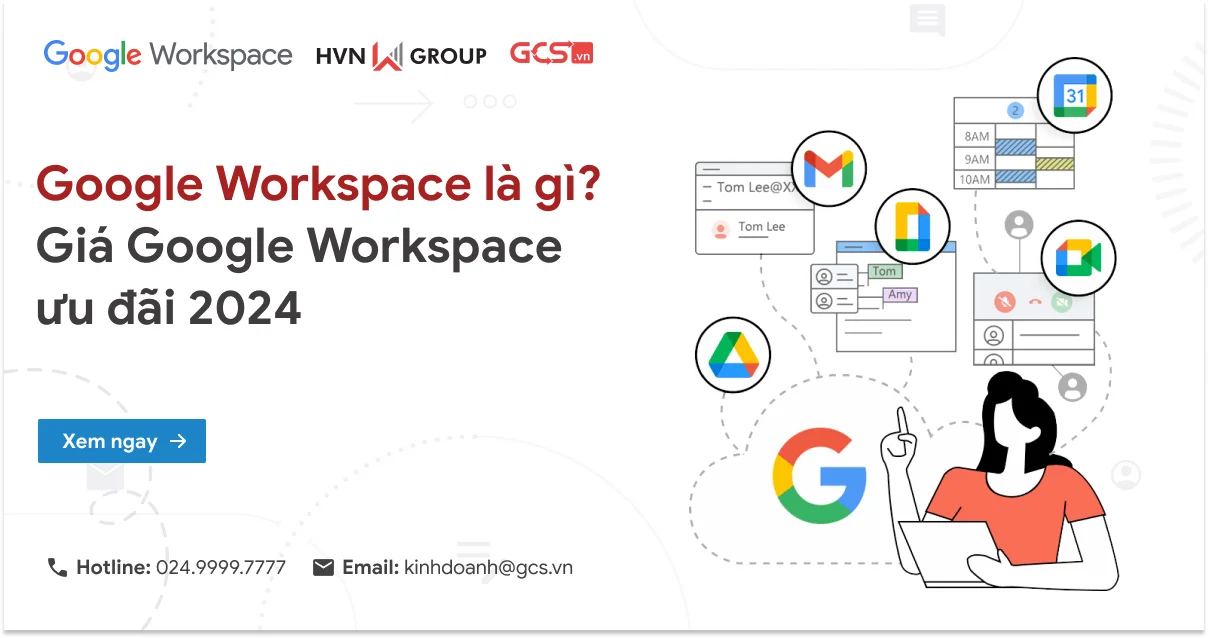This screenshot has width=1208, height=638.
Task: Click the Google Calendar icon
Action: (x=1075, y=96)
